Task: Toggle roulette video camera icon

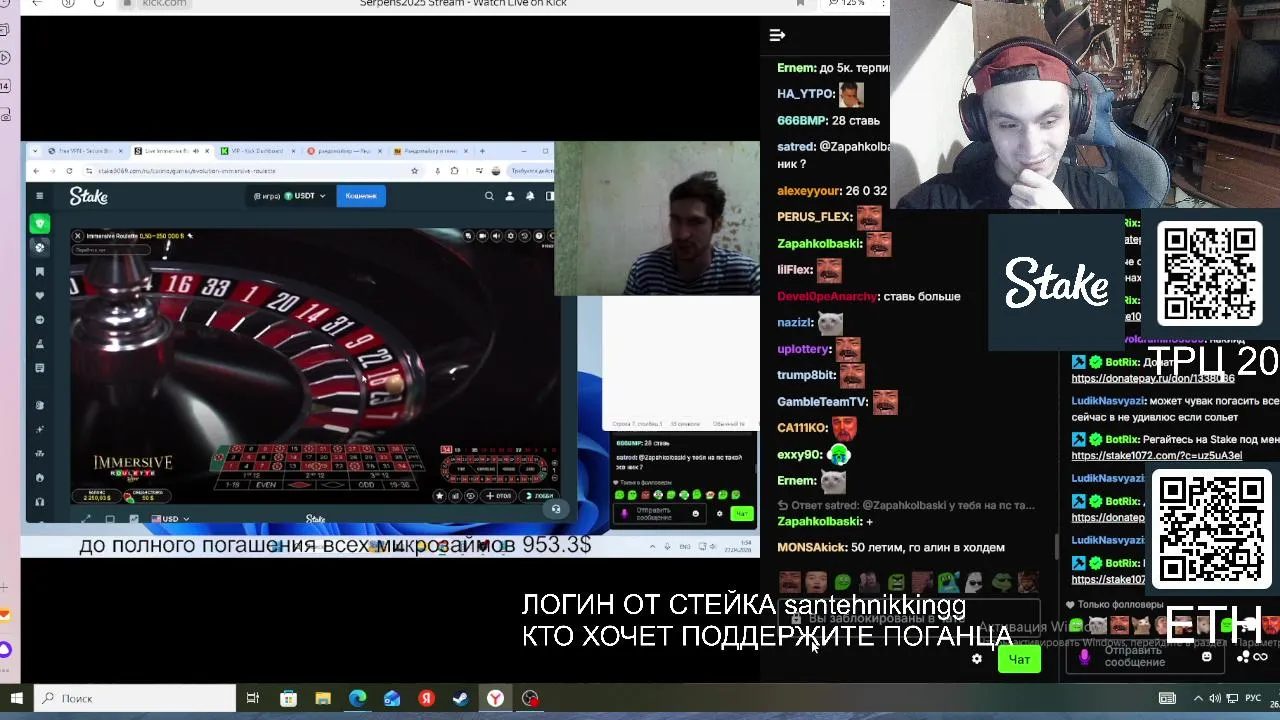Action: 483,236
